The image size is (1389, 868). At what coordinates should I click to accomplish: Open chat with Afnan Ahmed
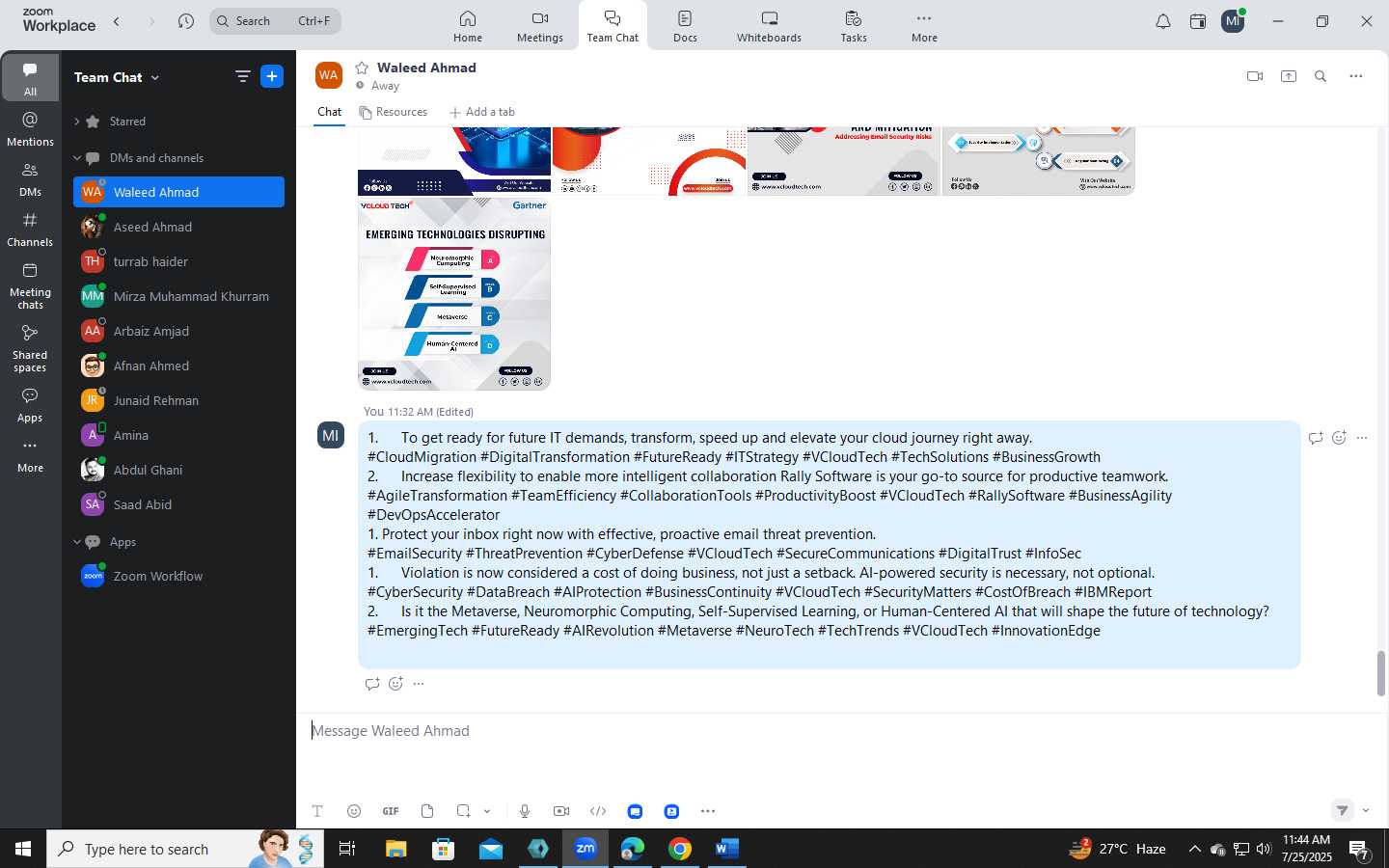pos(178,366)
